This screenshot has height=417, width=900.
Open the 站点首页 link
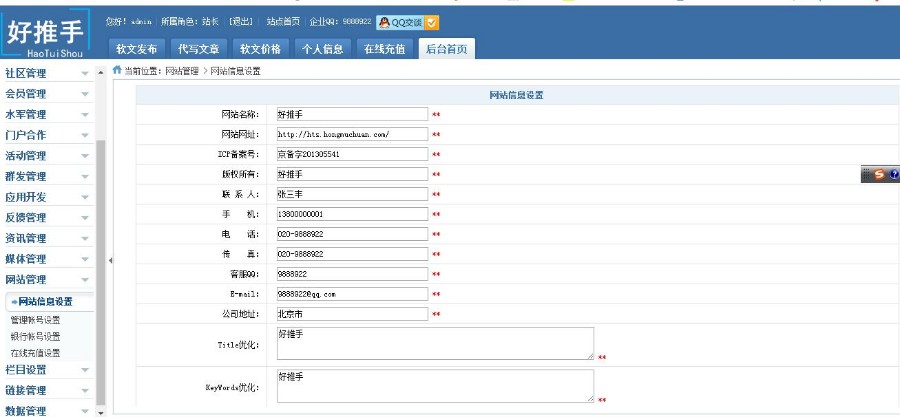pos(283,22)
